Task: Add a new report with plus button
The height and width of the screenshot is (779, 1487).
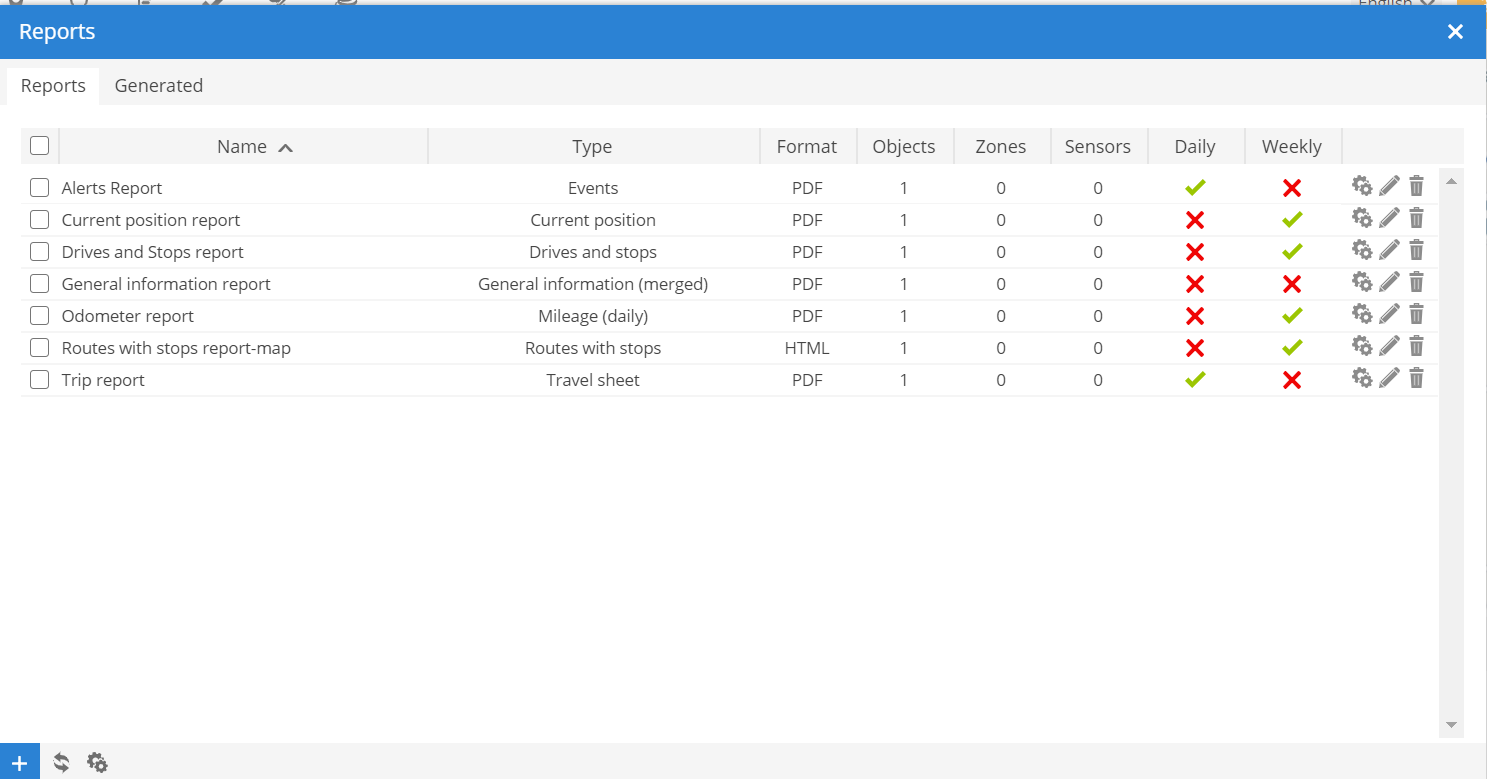Action: [19, 762]
